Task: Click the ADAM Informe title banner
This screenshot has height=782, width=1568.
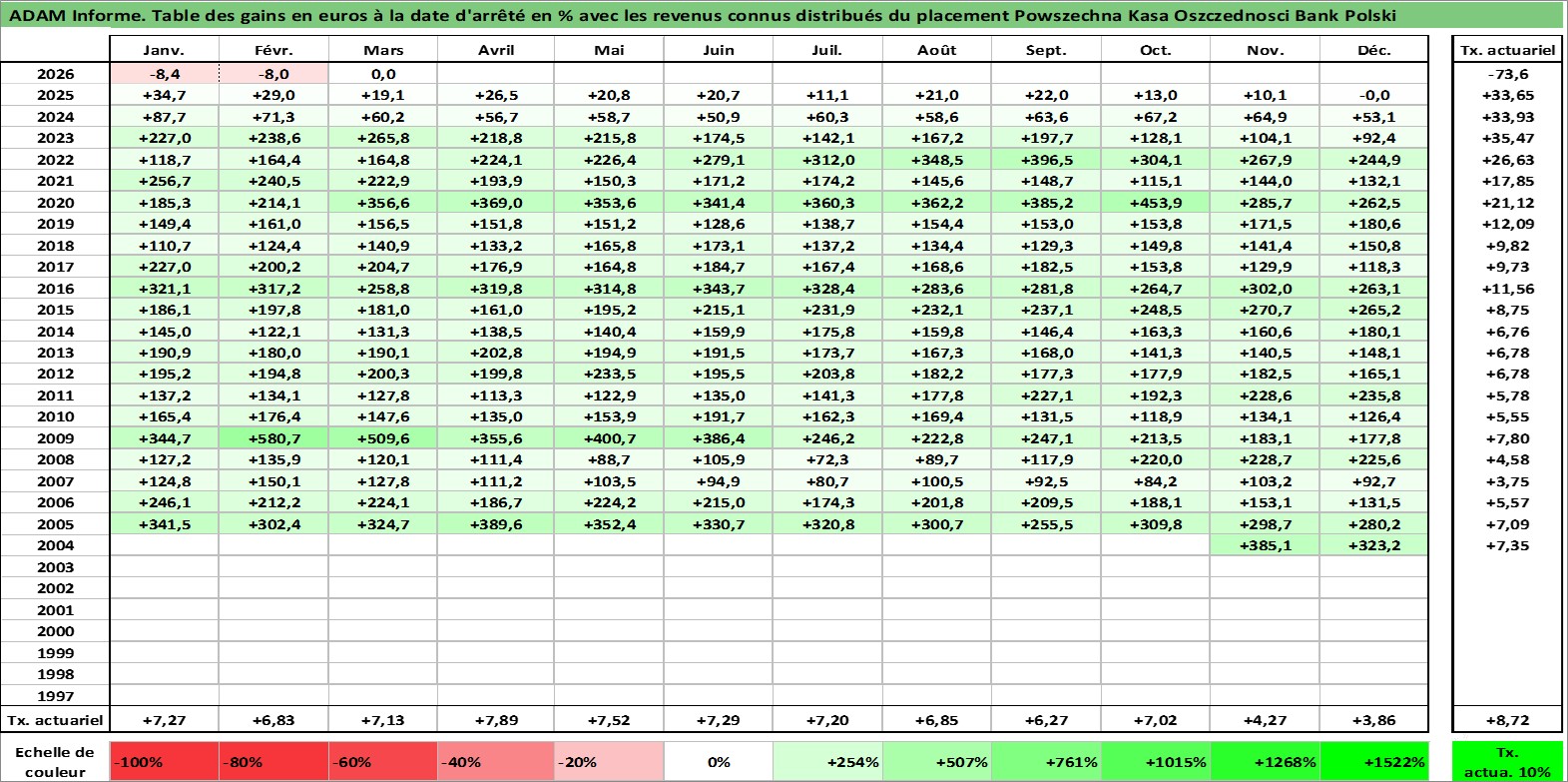Action: point(783,15)
